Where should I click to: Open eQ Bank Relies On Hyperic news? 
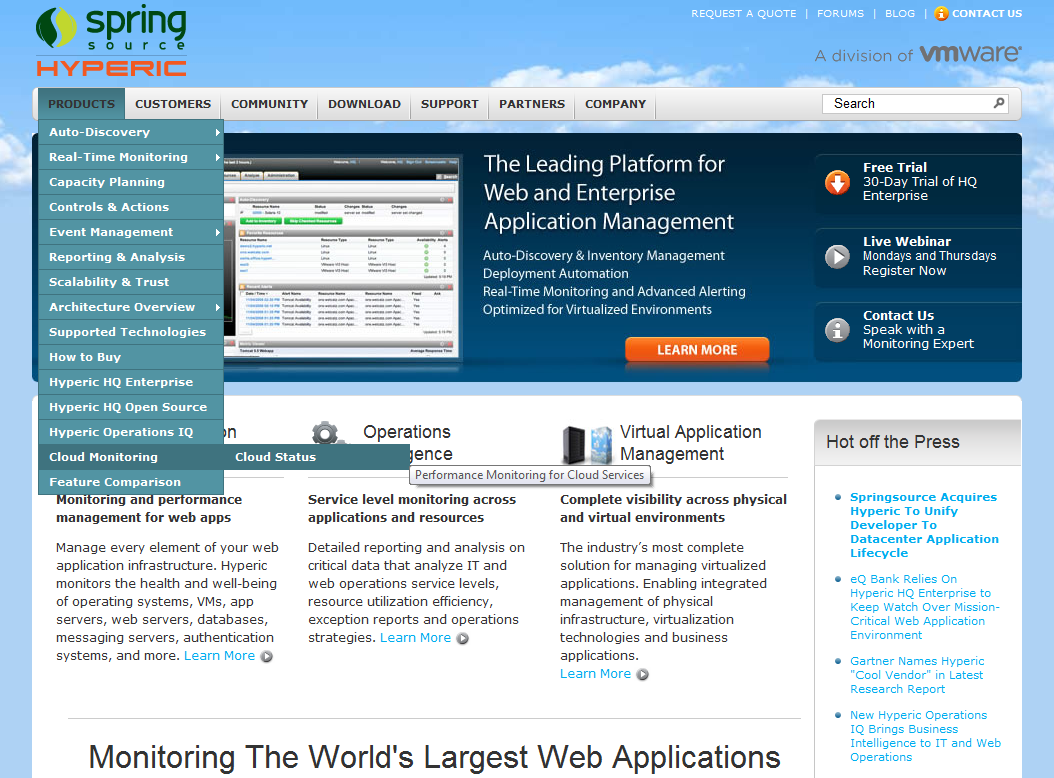(x=924, y=607)
